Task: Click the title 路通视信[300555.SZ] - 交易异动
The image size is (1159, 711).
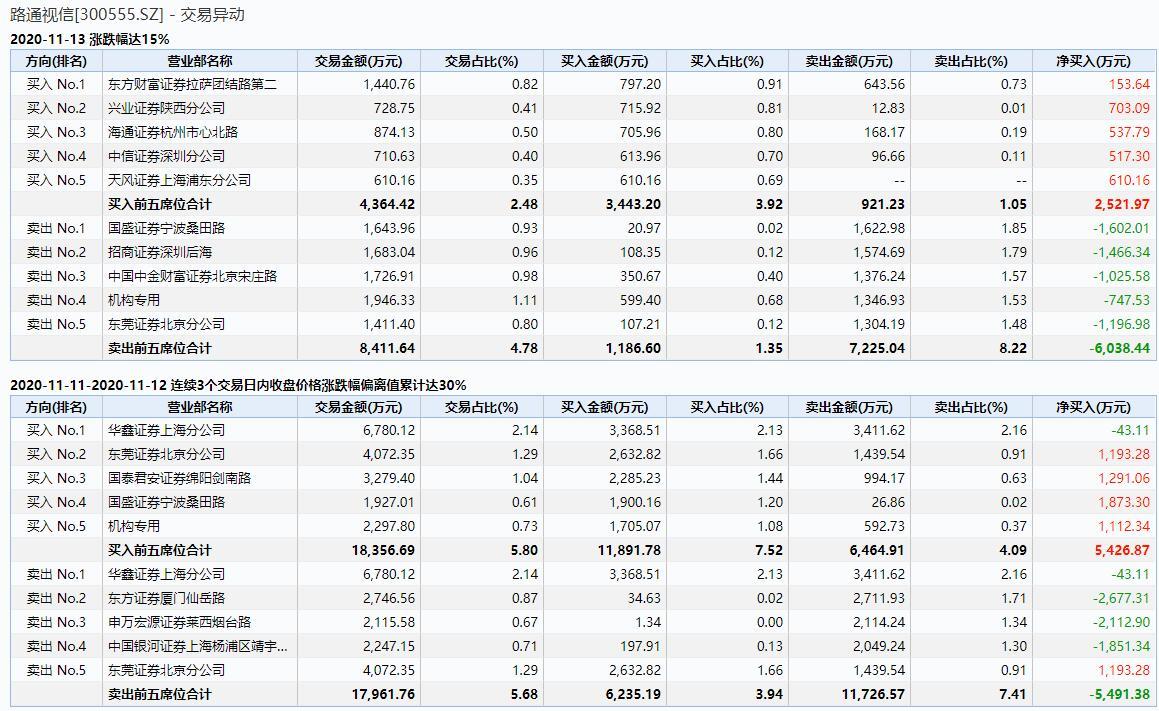Action: 127,15
